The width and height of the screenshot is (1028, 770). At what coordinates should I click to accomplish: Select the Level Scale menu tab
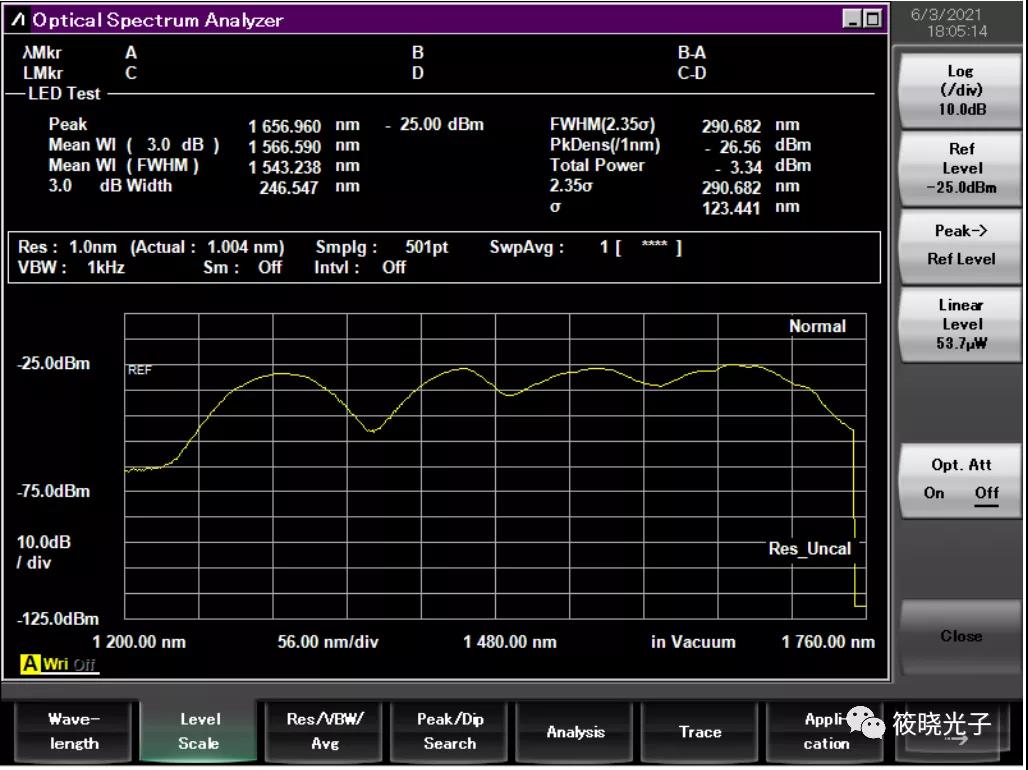(199, 731)
